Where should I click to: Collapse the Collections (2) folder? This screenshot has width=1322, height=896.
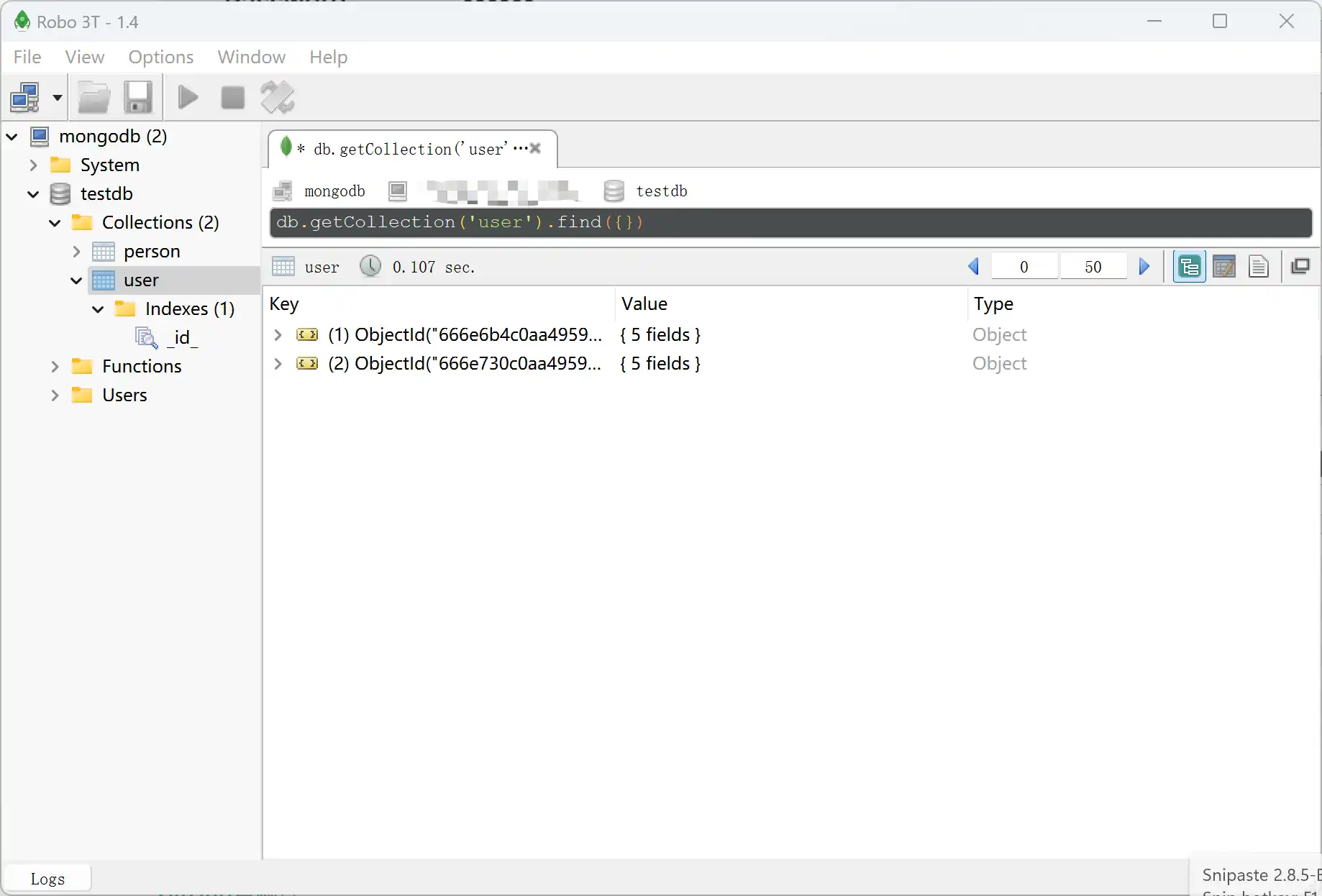[x=55, y=222]
